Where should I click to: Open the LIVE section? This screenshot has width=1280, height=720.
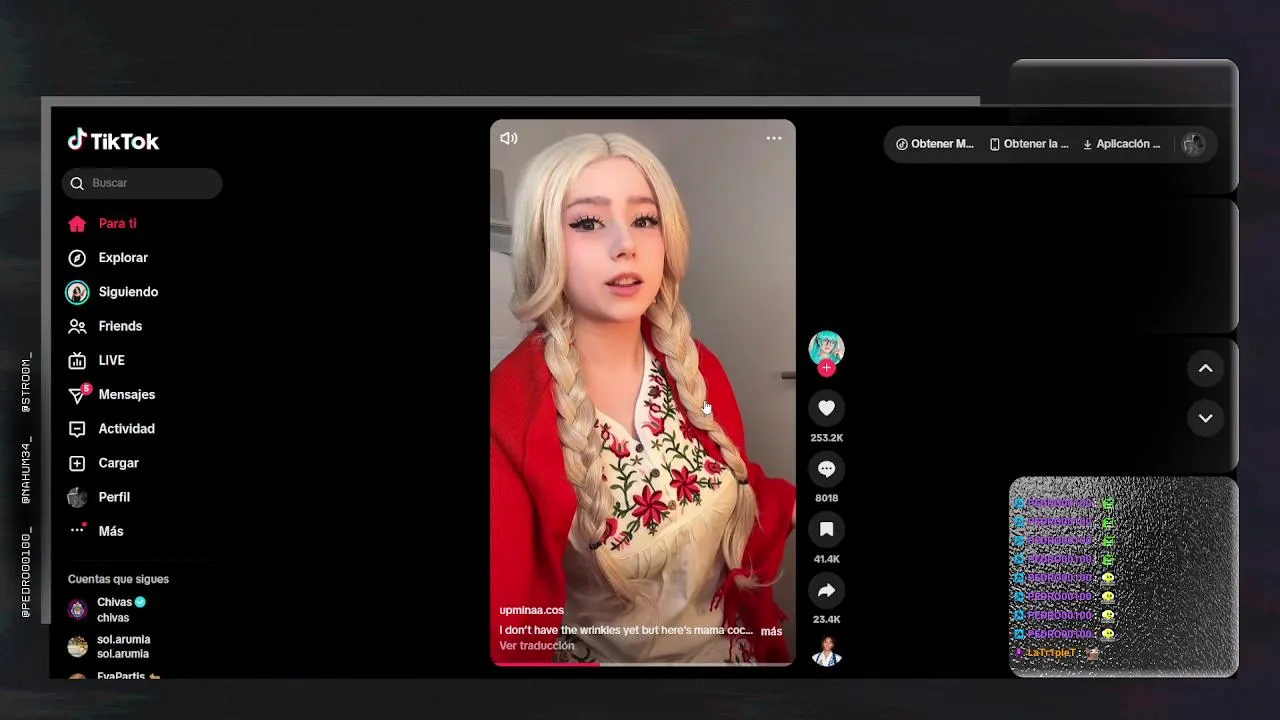pyautogui.click(x=111, y=360)
